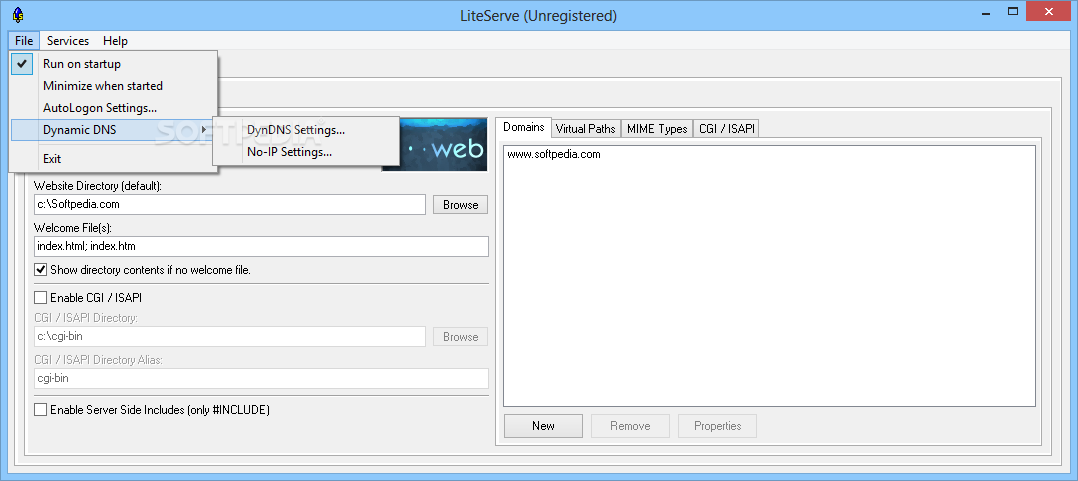Viewport: 1078px width, 481px height.
Task: Click the LiteServe title bar app icon
Action: point(18,14)
